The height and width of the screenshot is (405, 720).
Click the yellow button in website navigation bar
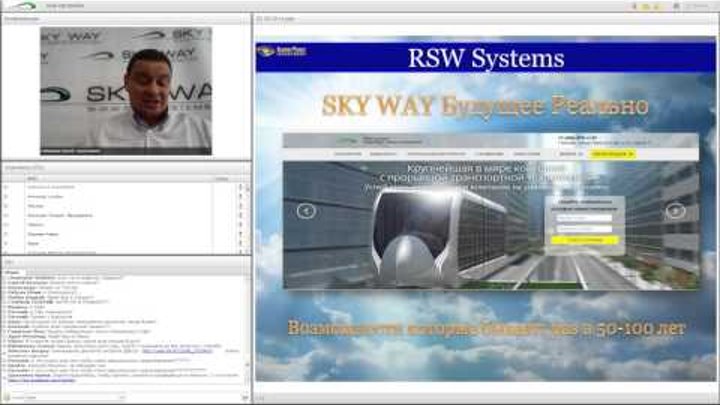611,154
